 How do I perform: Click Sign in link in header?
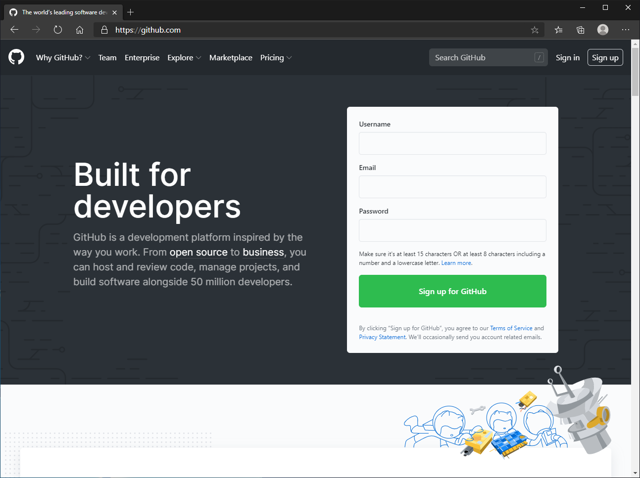(x=567, y=58)
